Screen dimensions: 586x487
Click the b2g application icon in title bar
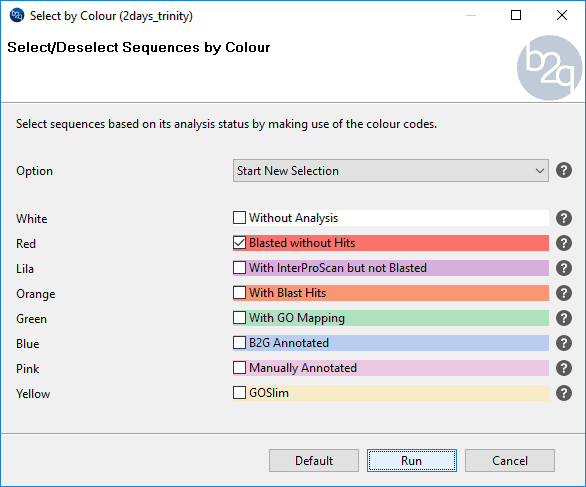pyautogui.click(x=17, y=16)
